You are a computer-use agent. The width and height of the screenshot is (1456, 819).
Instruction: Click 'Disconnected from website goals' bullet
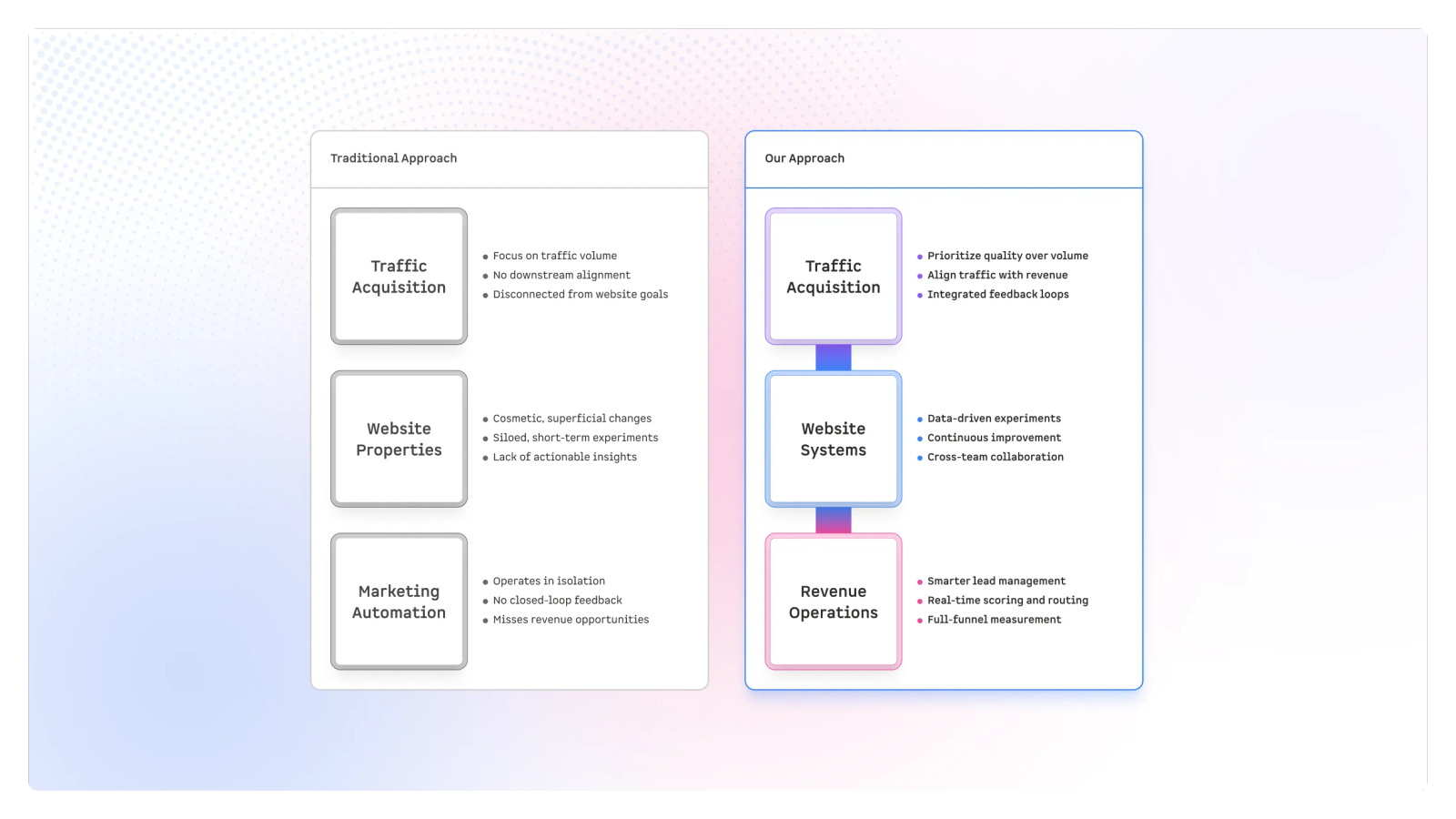point(575,294)
